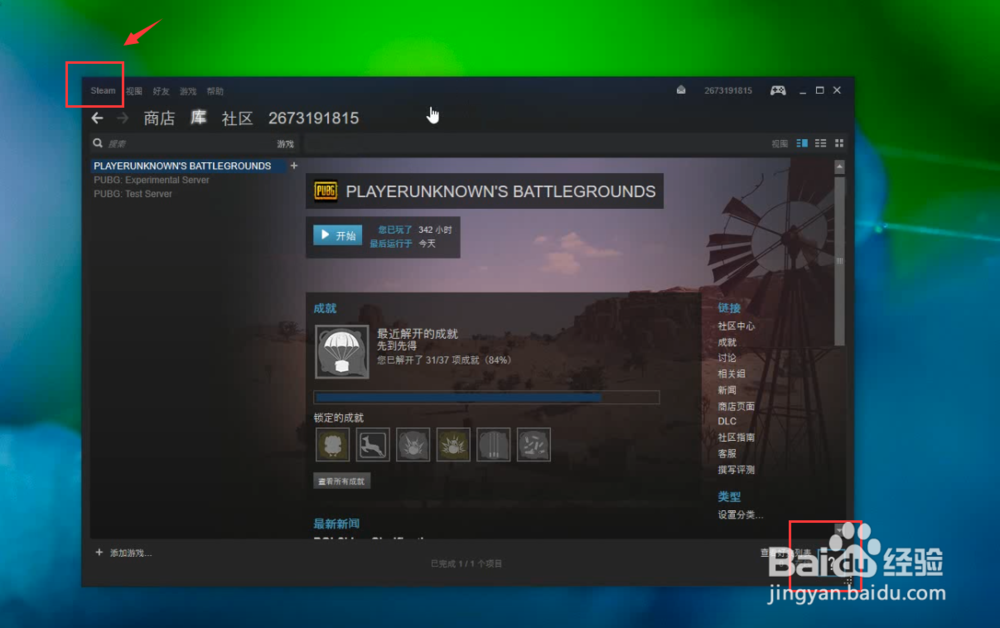Click the 开始 play button

click(337, 235)
